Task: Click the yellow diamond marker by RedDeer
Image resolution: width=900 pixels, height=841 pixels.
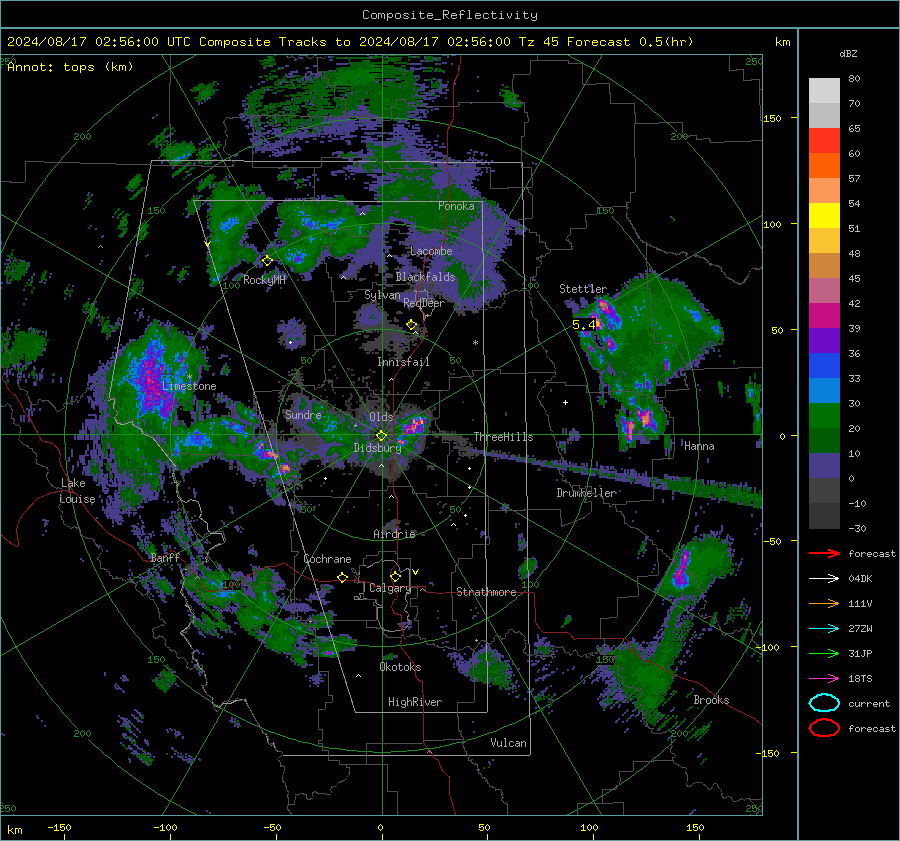Action: (411, 325)
